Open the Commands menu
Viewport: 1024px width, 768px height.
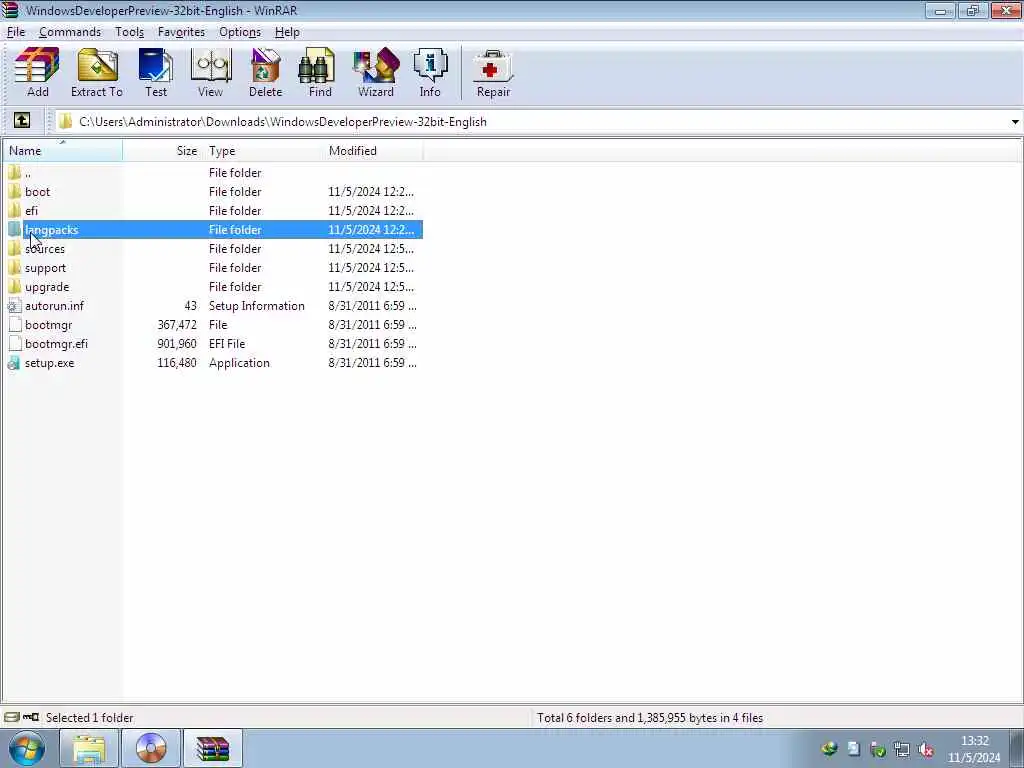click(70, 32)
